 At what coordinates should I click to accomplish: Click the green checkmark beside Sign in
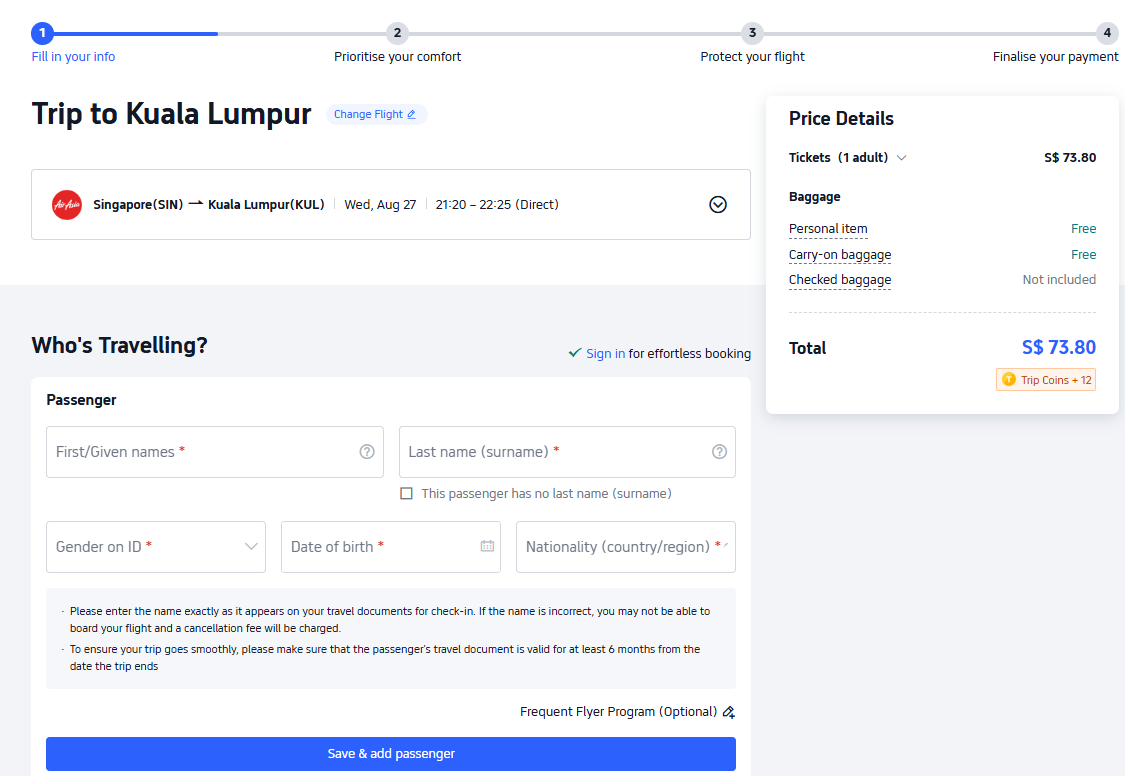coord(574,353)
